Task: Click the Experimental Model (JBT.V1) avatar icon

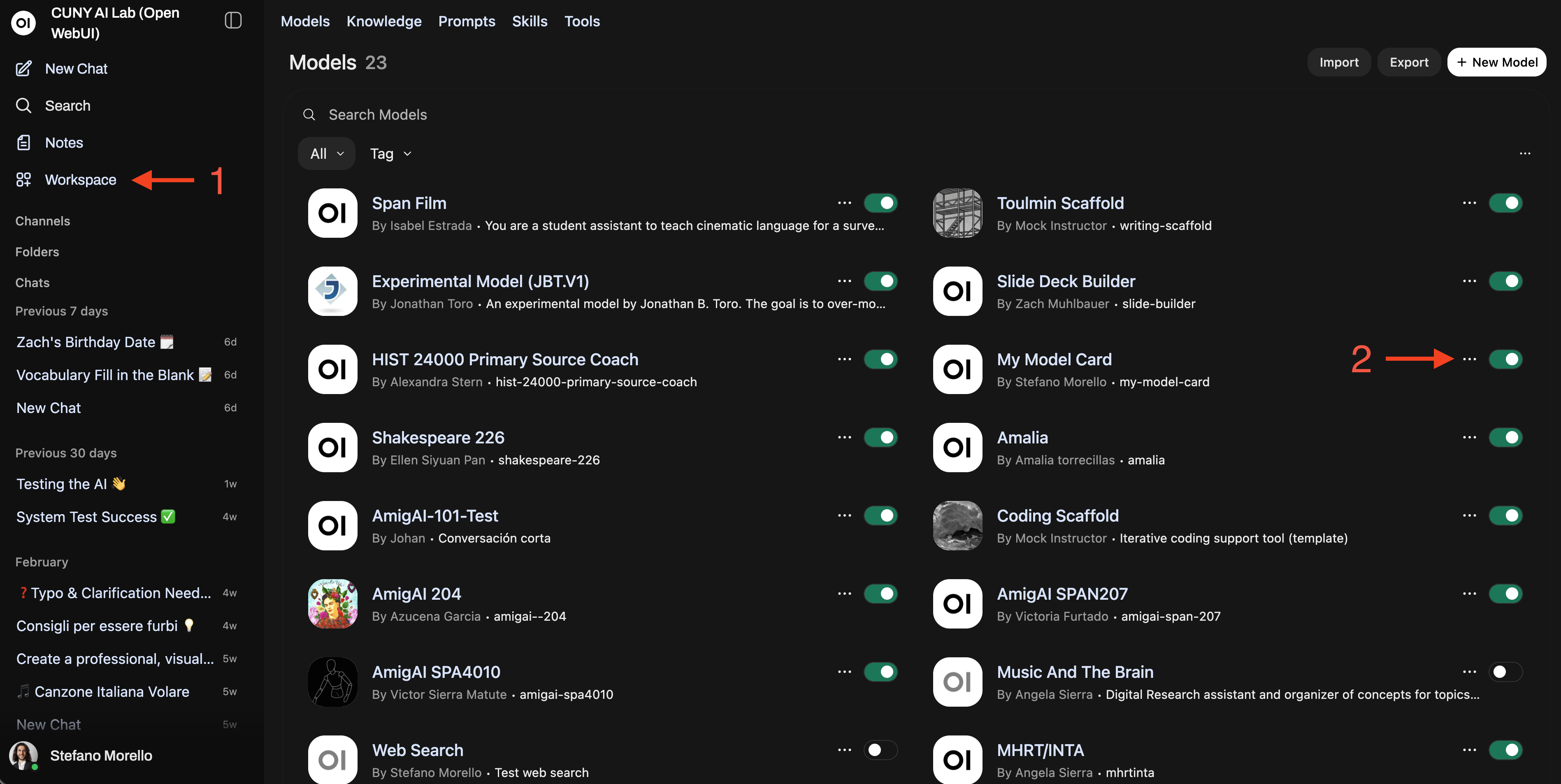Action: point(332,291)
